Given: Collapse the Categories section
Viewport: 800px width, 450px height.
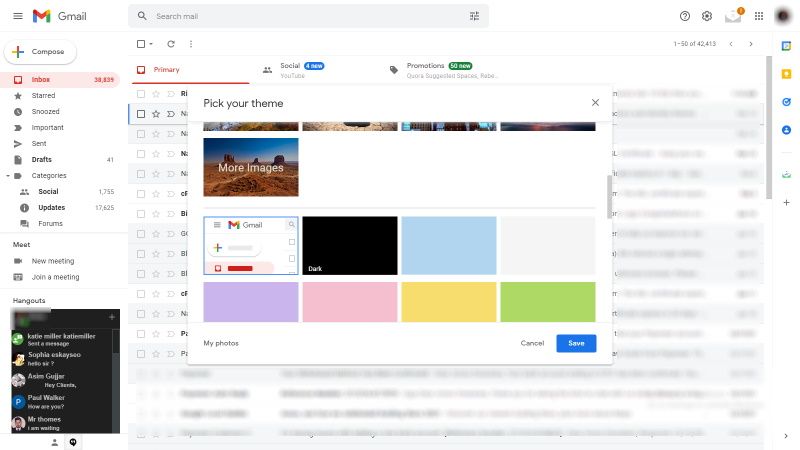Looking at the screenshot, I should (x=8, y=176).
